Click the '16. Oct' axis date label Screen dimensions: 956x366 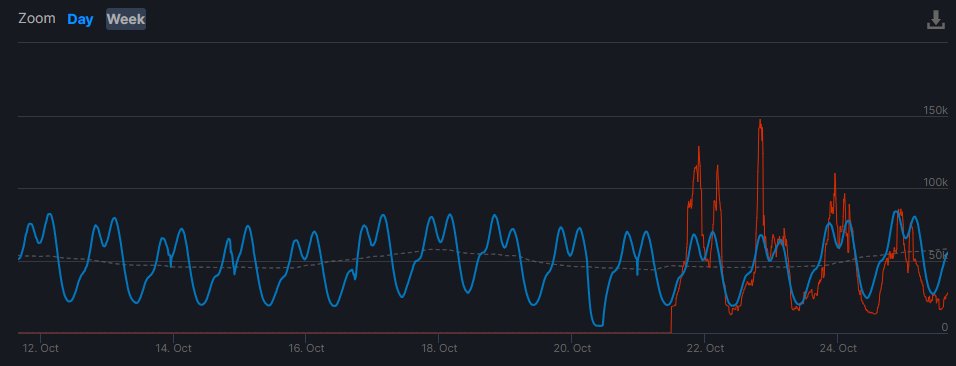(305, 348)
